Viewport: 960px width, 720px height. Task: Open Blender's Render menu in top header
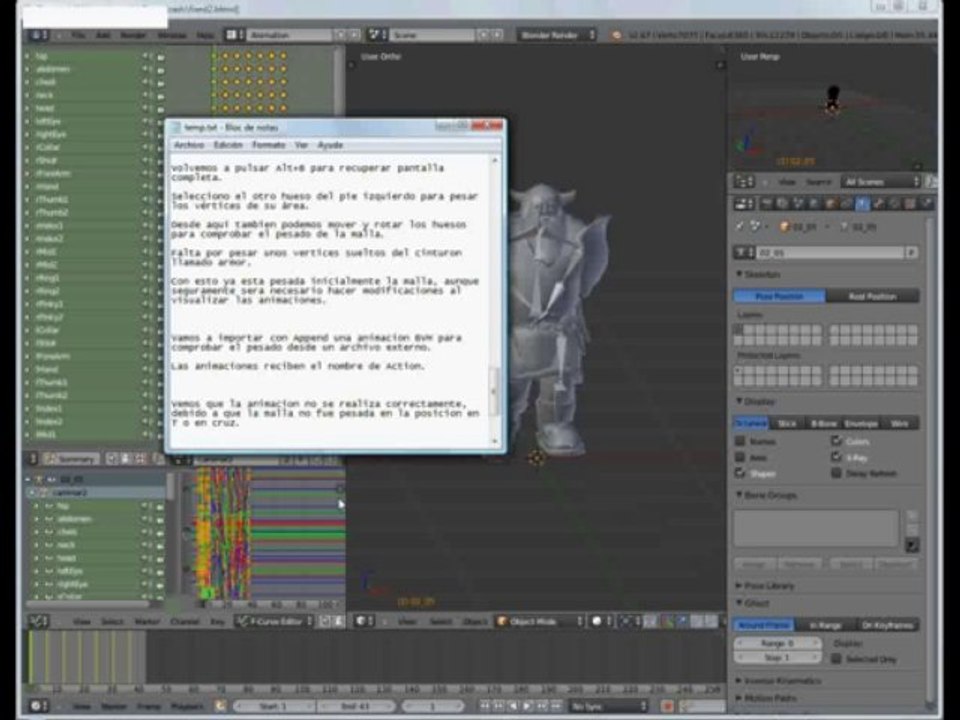click(133, 36)
